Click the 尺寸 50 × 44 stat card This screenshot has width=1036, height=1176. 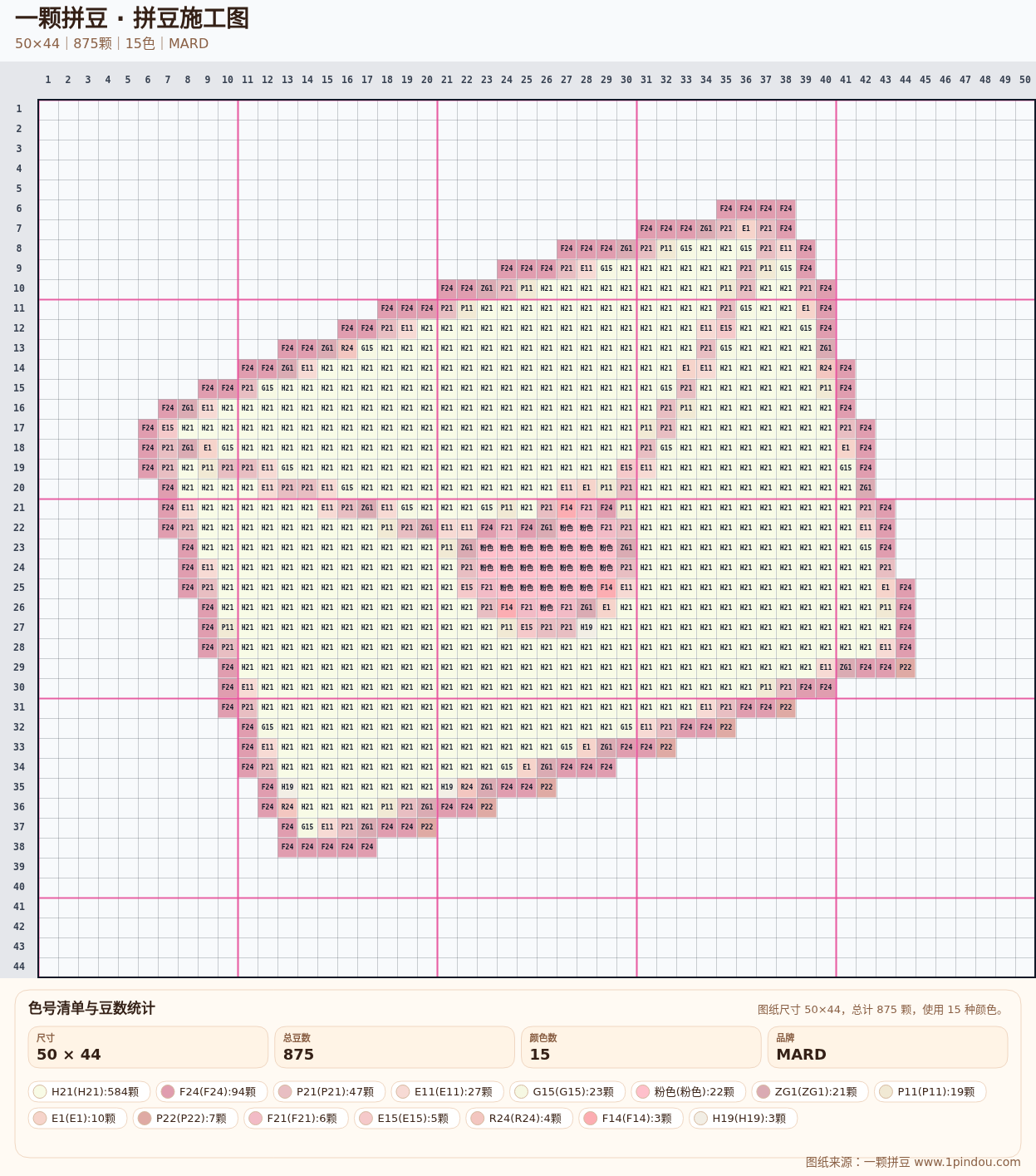pos(148,1047)
